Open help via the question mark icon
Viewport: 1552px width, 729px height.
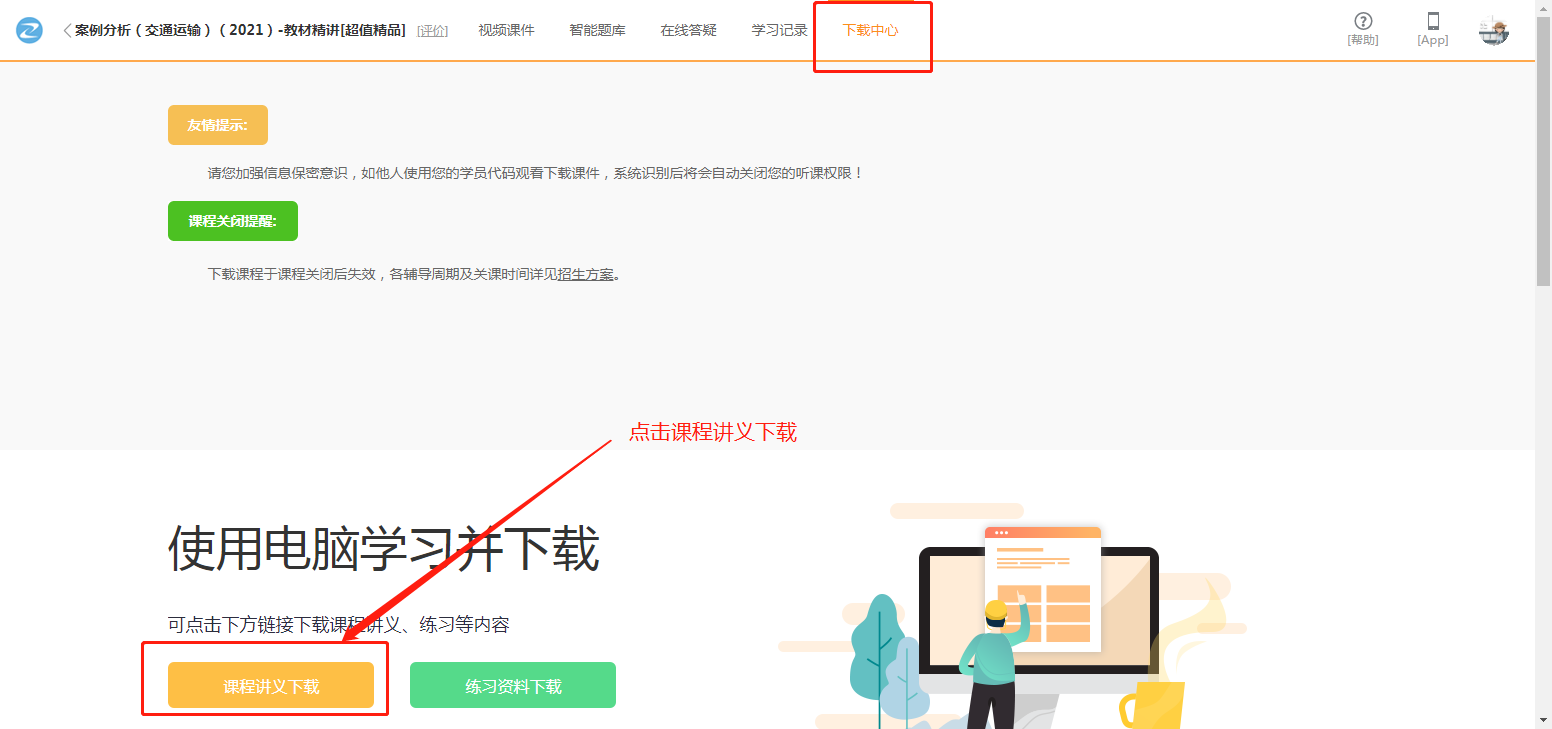point(1362,22)
